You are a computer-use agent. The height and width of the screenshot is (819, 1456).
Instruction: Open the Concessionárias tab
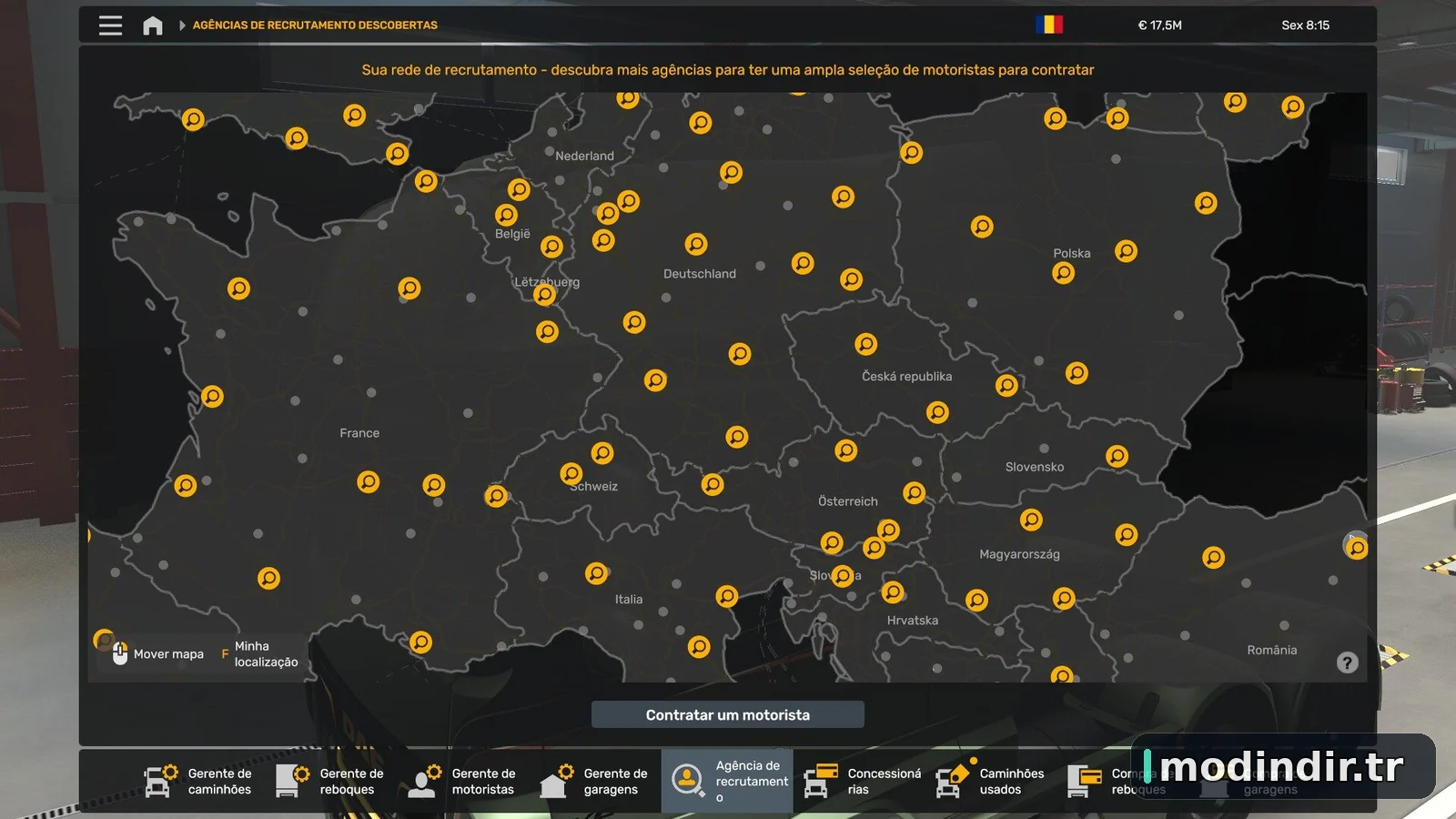pyautogui.click(x=859, y=781)
